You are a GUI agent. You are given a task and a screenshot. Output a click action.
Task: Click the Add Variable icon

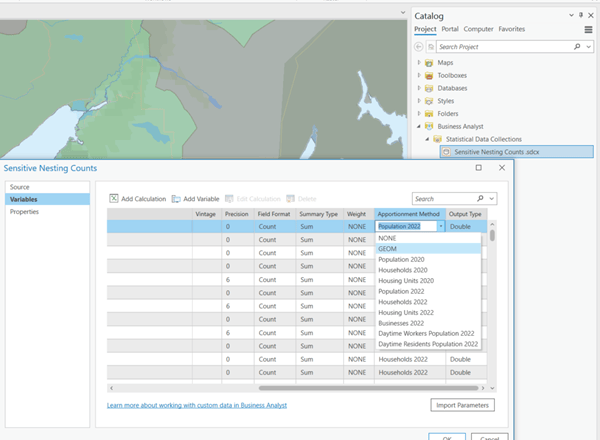click(176, 199)
